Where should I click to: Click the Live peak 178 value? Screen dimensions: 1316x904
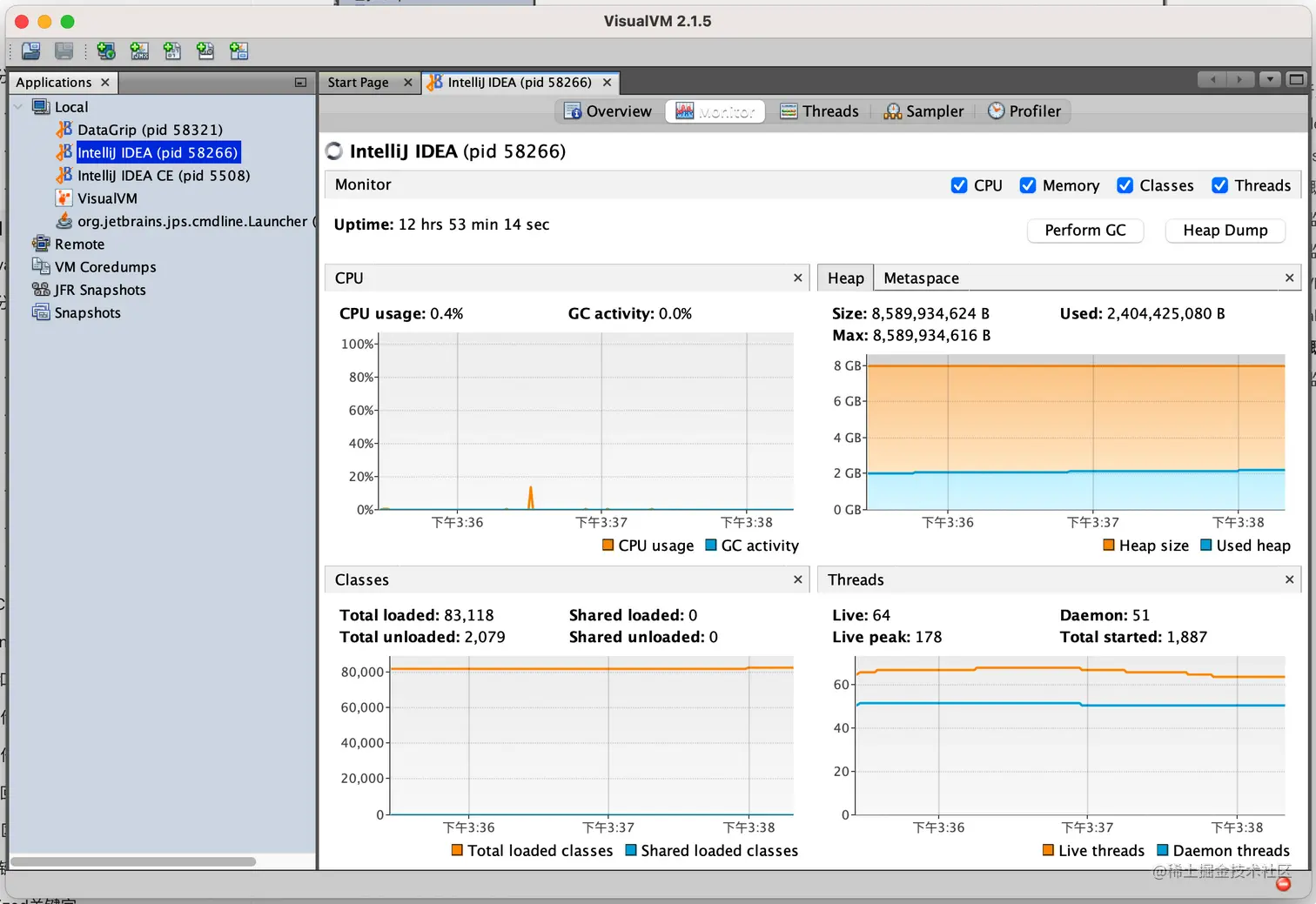(928, 637)
